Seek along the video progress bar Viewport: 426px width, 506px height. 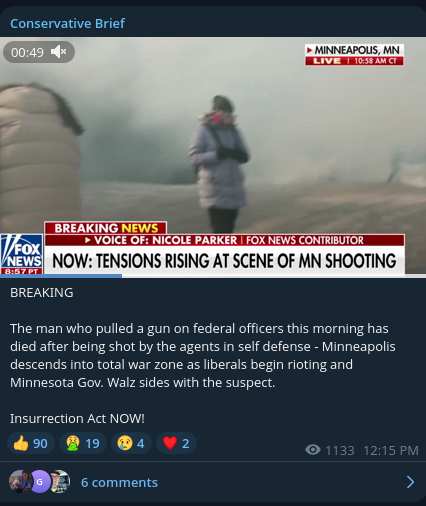pyautogui.click(x=213, y=276)
